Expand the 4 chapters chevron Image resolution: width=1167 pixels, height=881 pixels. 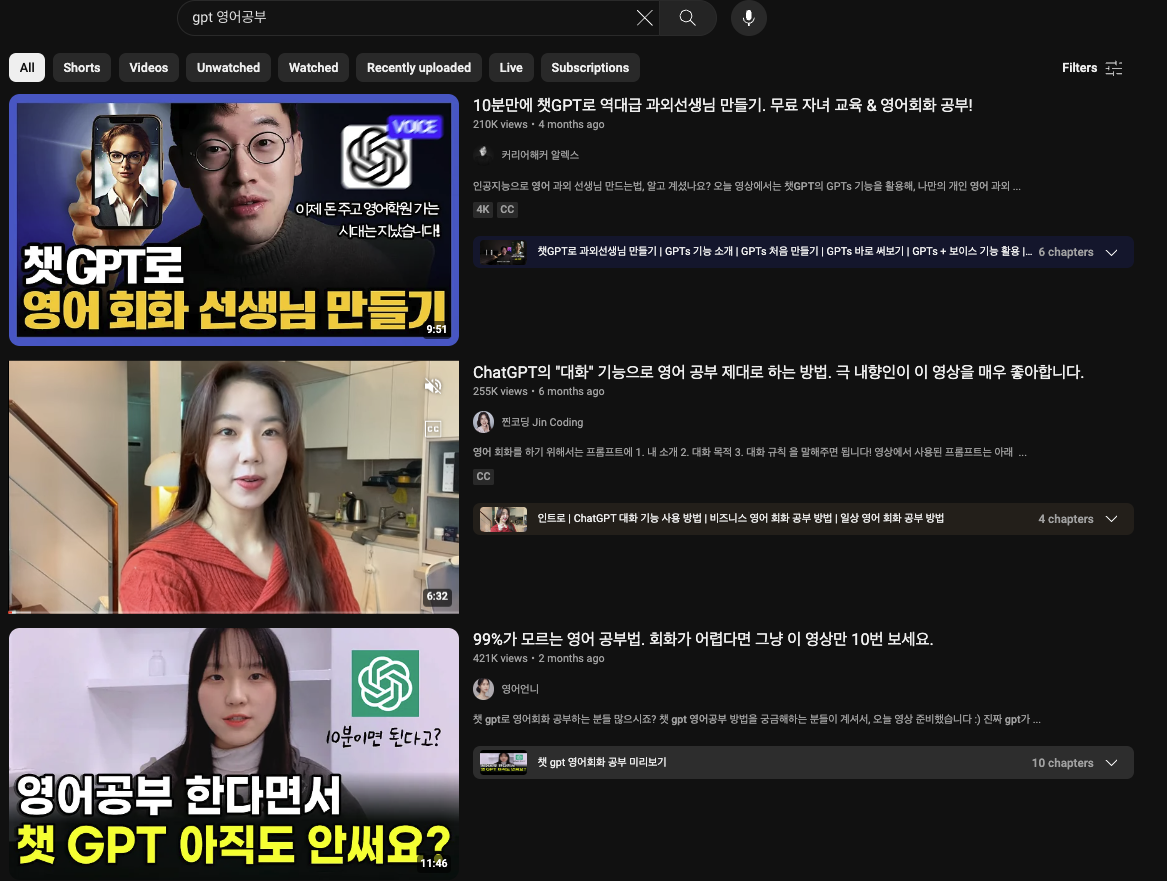click(1111, 519)
